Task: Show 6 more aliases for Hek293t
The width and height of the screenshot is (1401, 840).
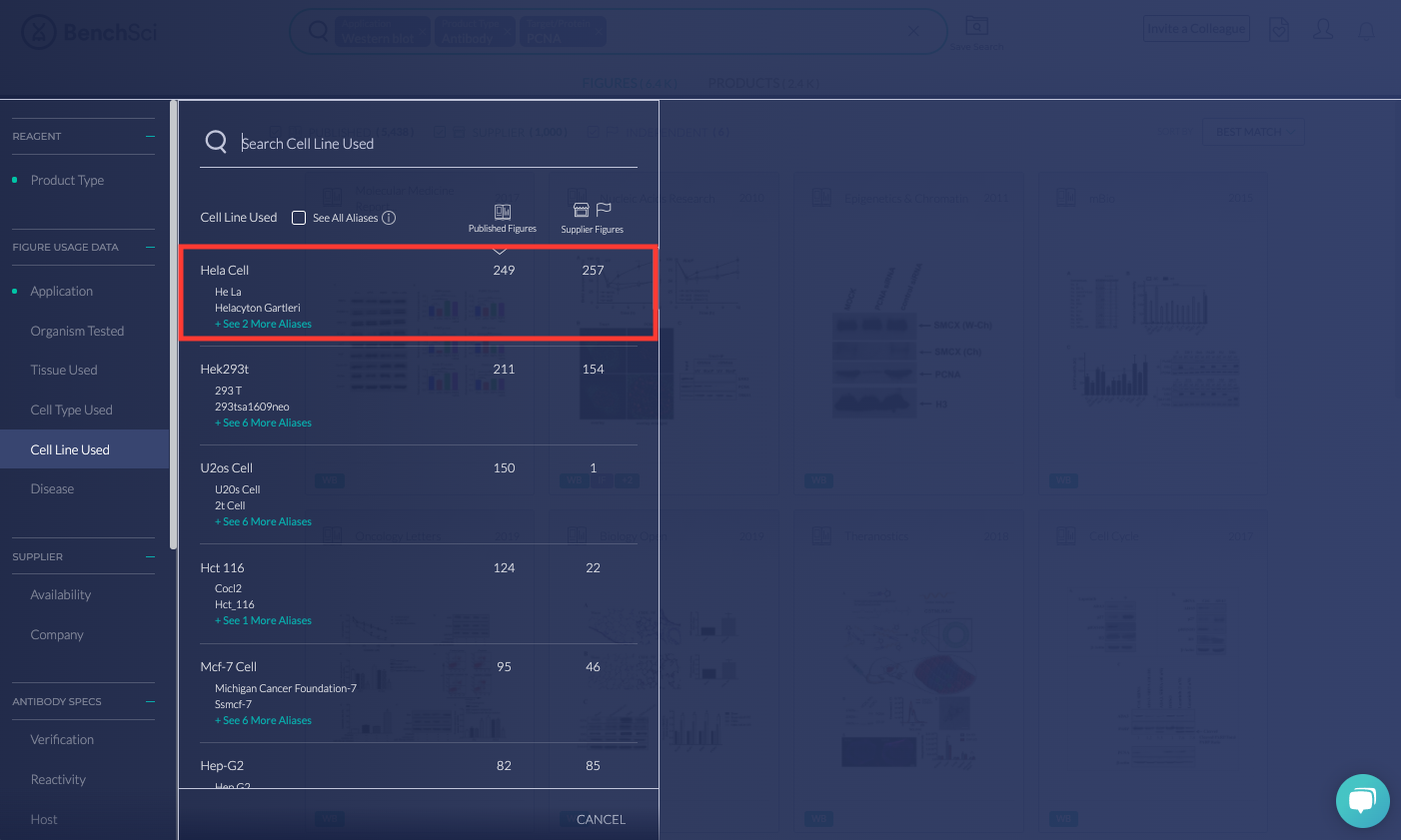Action: pos(266,423)
